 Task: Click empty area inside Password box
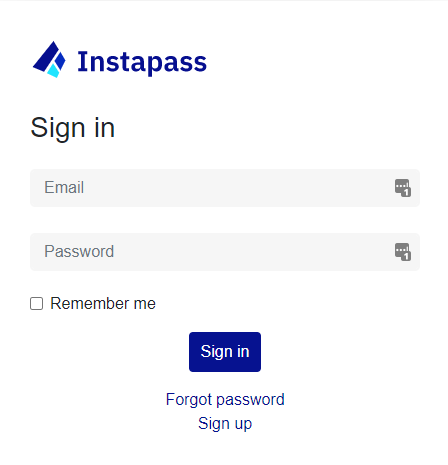[x=250, y=252]
